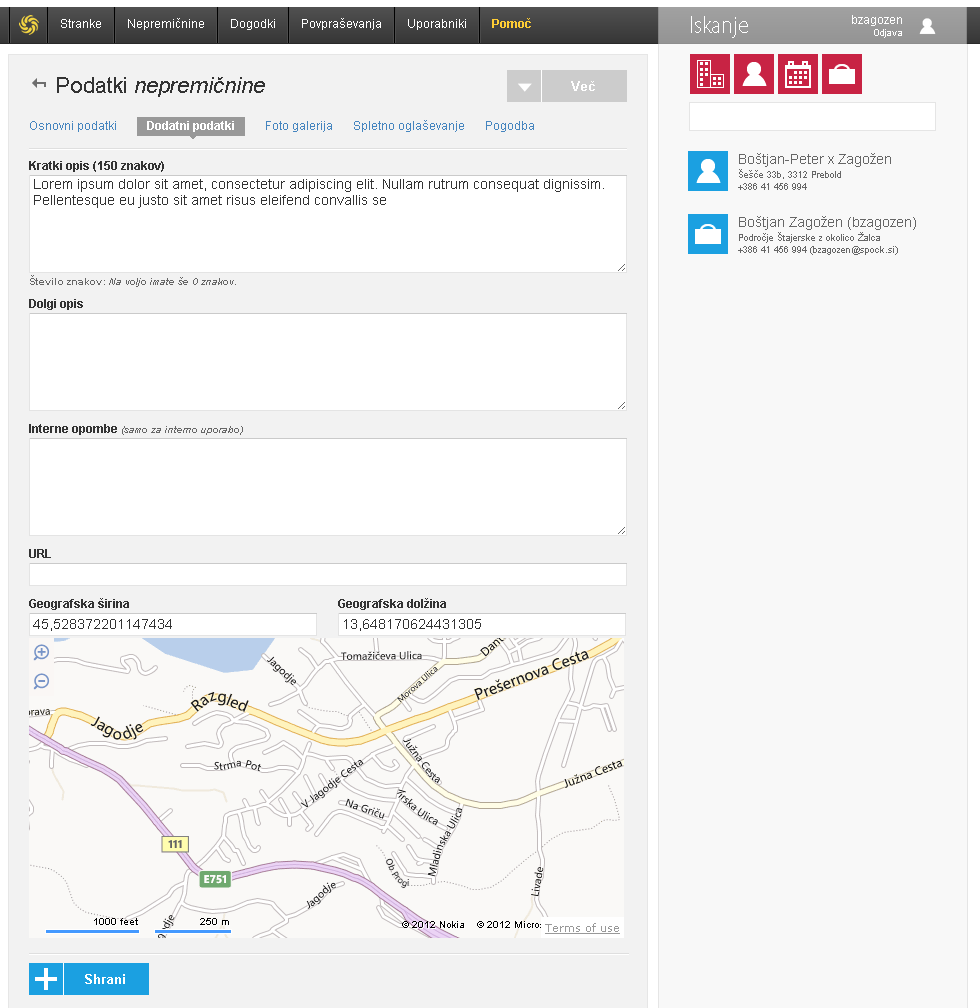Click into the Iskanje search field
Viewport: 980px width, 1008px height.
point(812,116)
